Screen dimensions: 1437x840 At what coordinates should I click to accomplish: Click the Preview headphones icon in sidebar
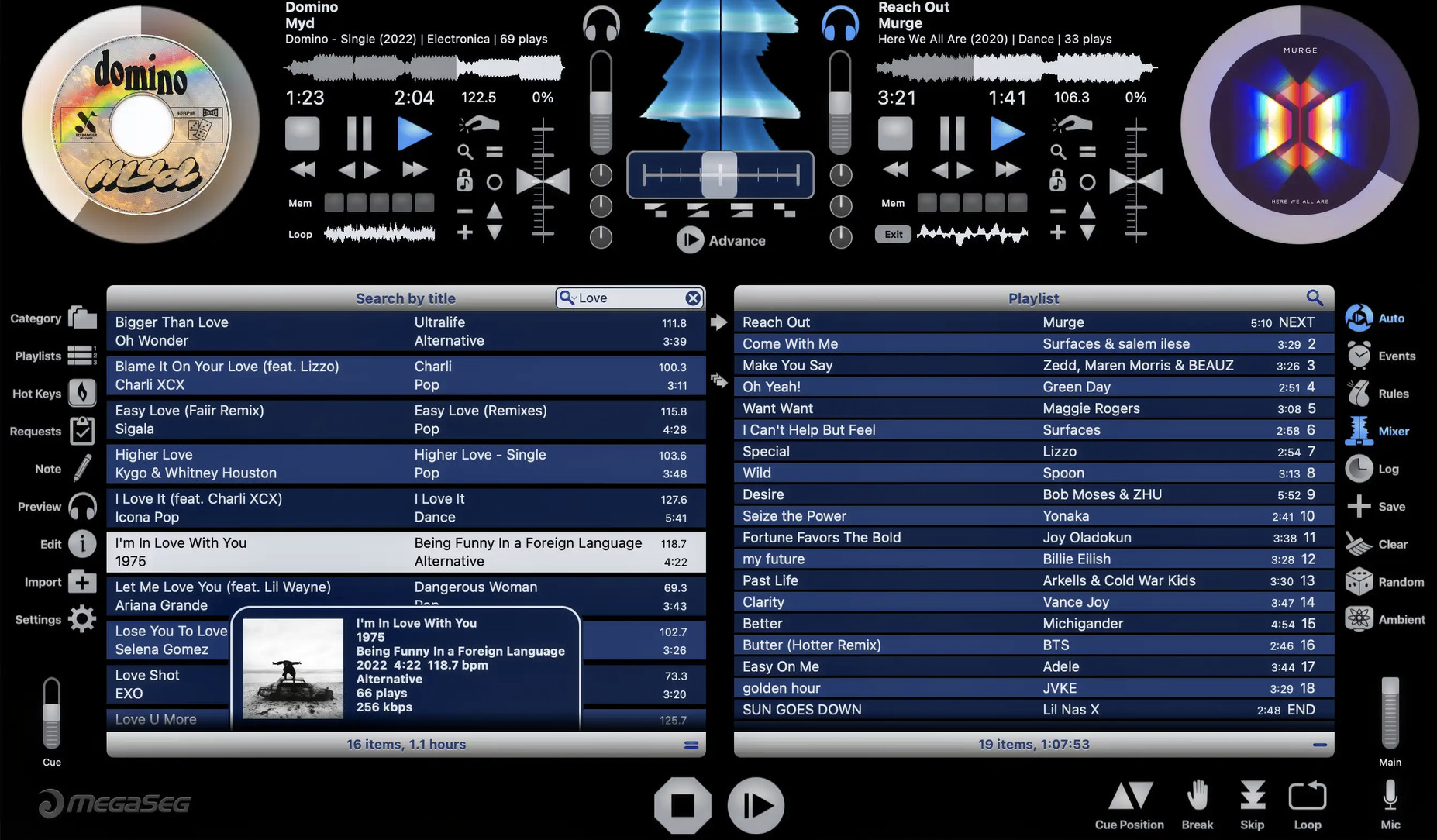tap(82, 506)
